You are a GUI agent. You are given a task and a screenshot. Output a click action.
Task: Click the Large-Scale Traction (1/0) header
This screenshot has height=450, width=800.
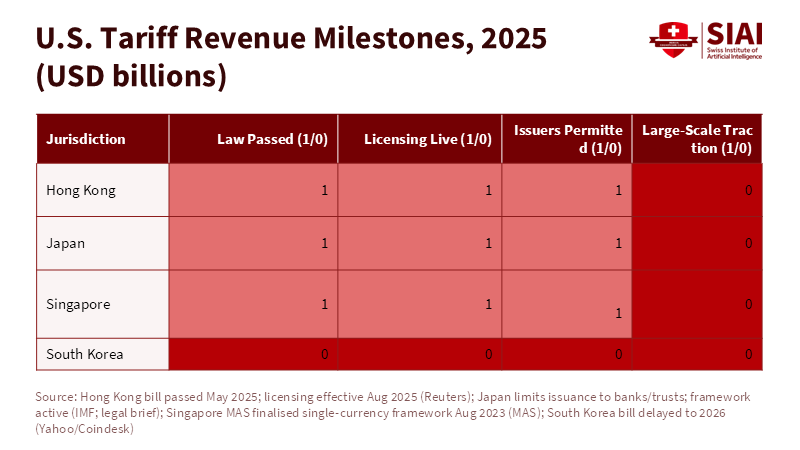697,139
